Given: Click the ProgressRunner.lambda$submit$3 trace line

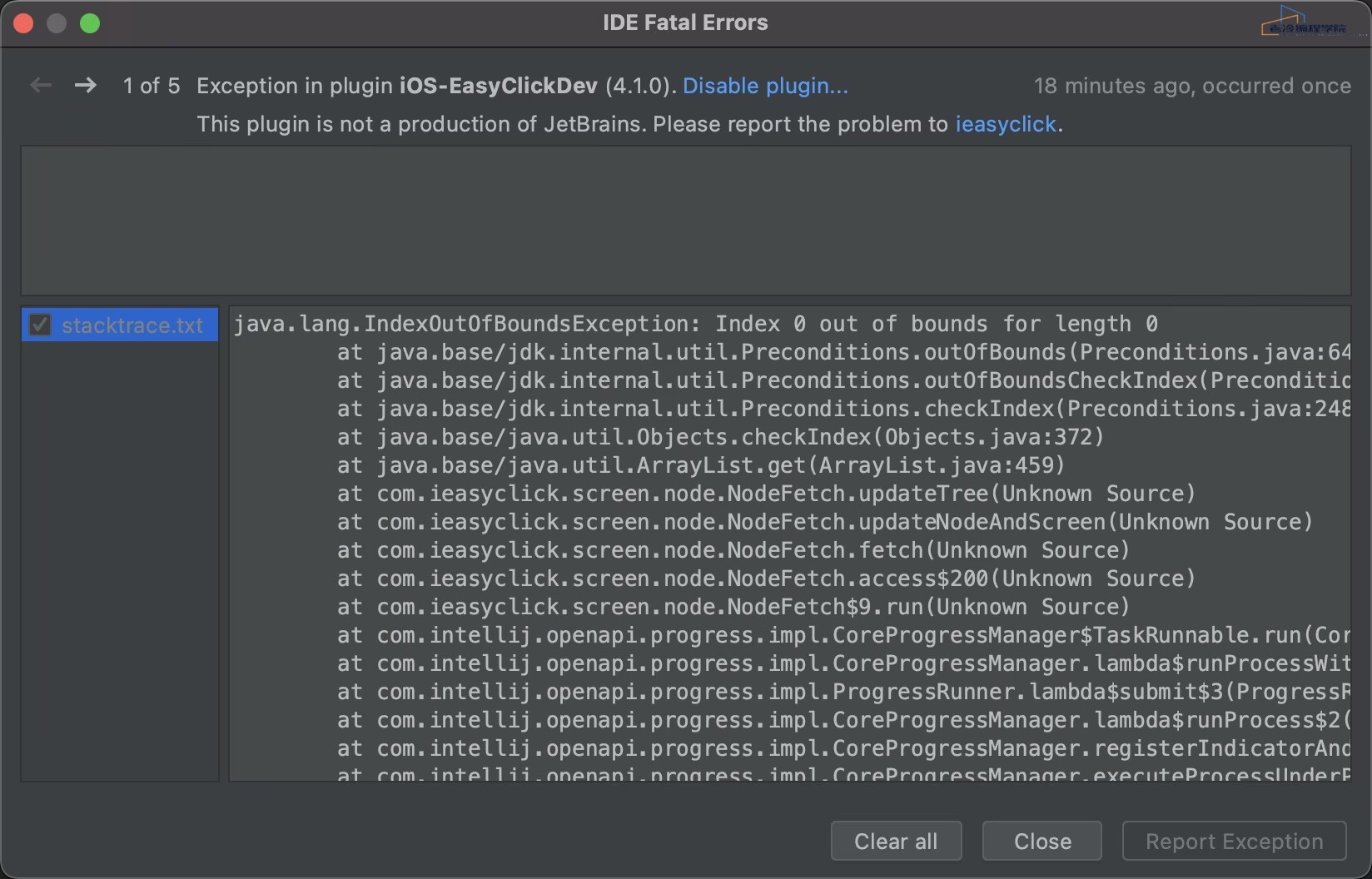Looking at the screenshot, I should 843,692.
